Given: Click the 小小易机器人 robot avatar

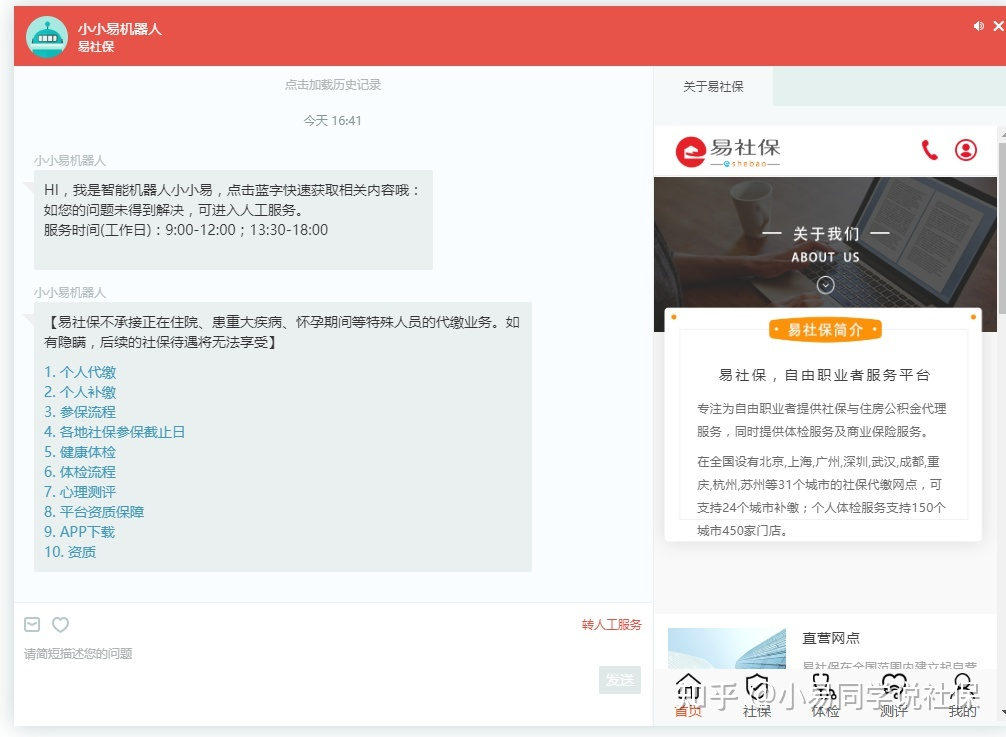Looking at the screenshot, I should pos(47,37).
